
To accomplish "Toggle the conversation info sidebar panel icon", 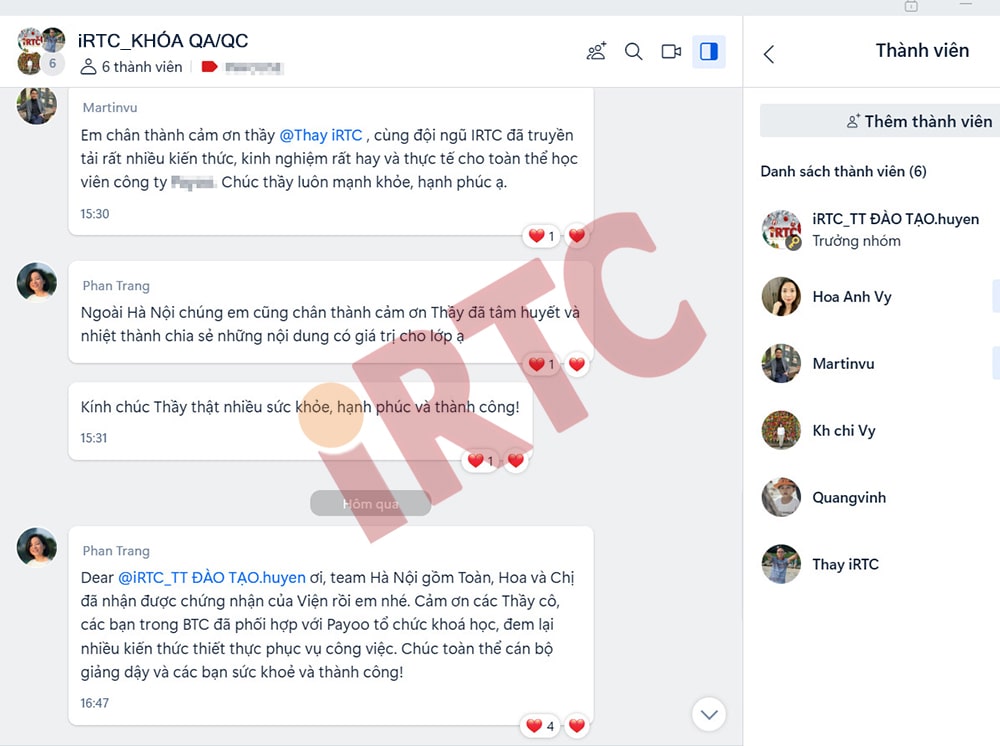I will (709, 51).
